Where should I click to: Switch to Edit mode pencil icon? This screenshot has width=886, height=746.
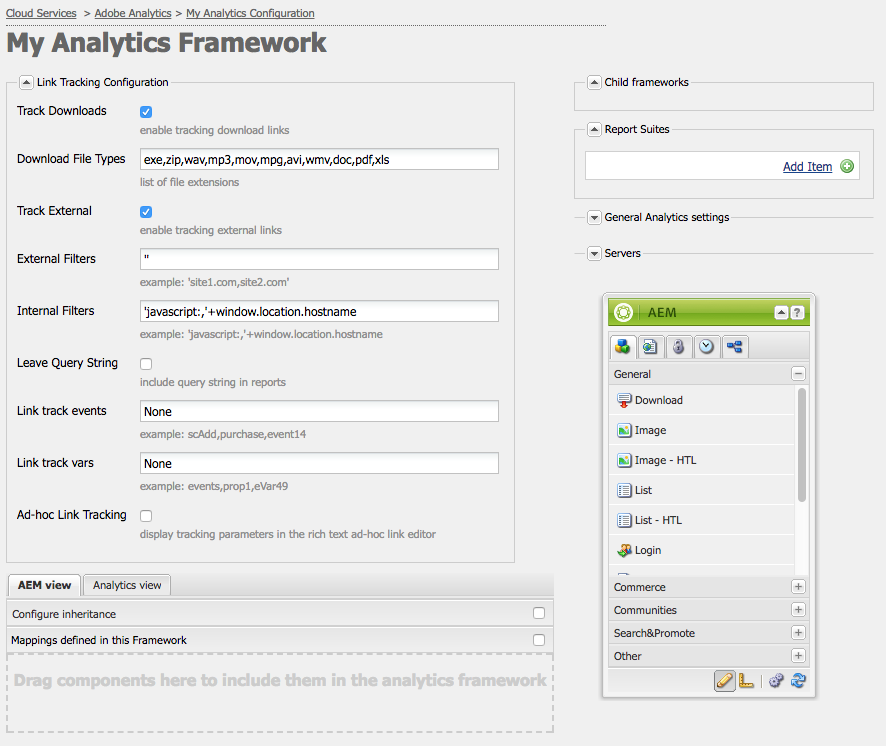(724, 681)
